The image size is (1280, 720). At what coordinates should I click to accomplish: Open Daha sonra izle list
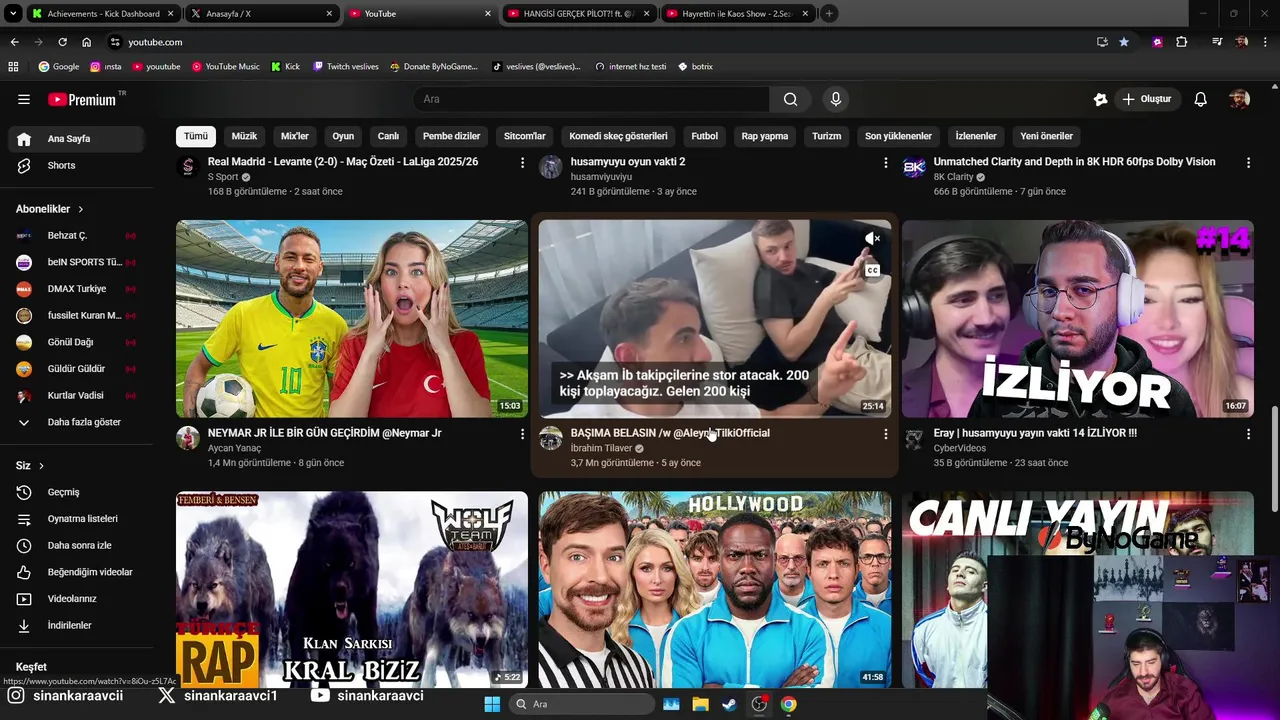pyautogui.click(x=76, y=545)
